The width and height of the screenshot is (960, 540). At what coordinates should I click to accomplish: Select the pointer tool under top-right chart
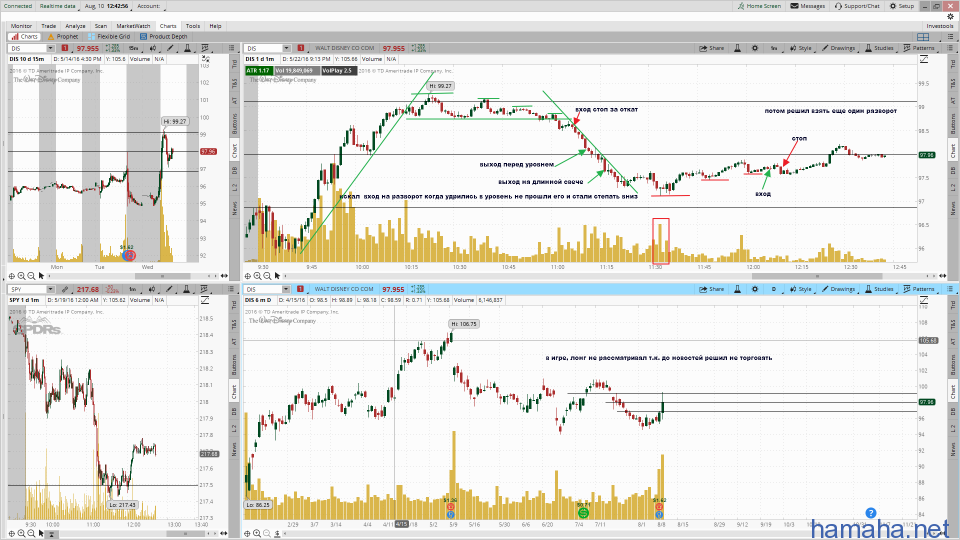(x=277, y=276)
